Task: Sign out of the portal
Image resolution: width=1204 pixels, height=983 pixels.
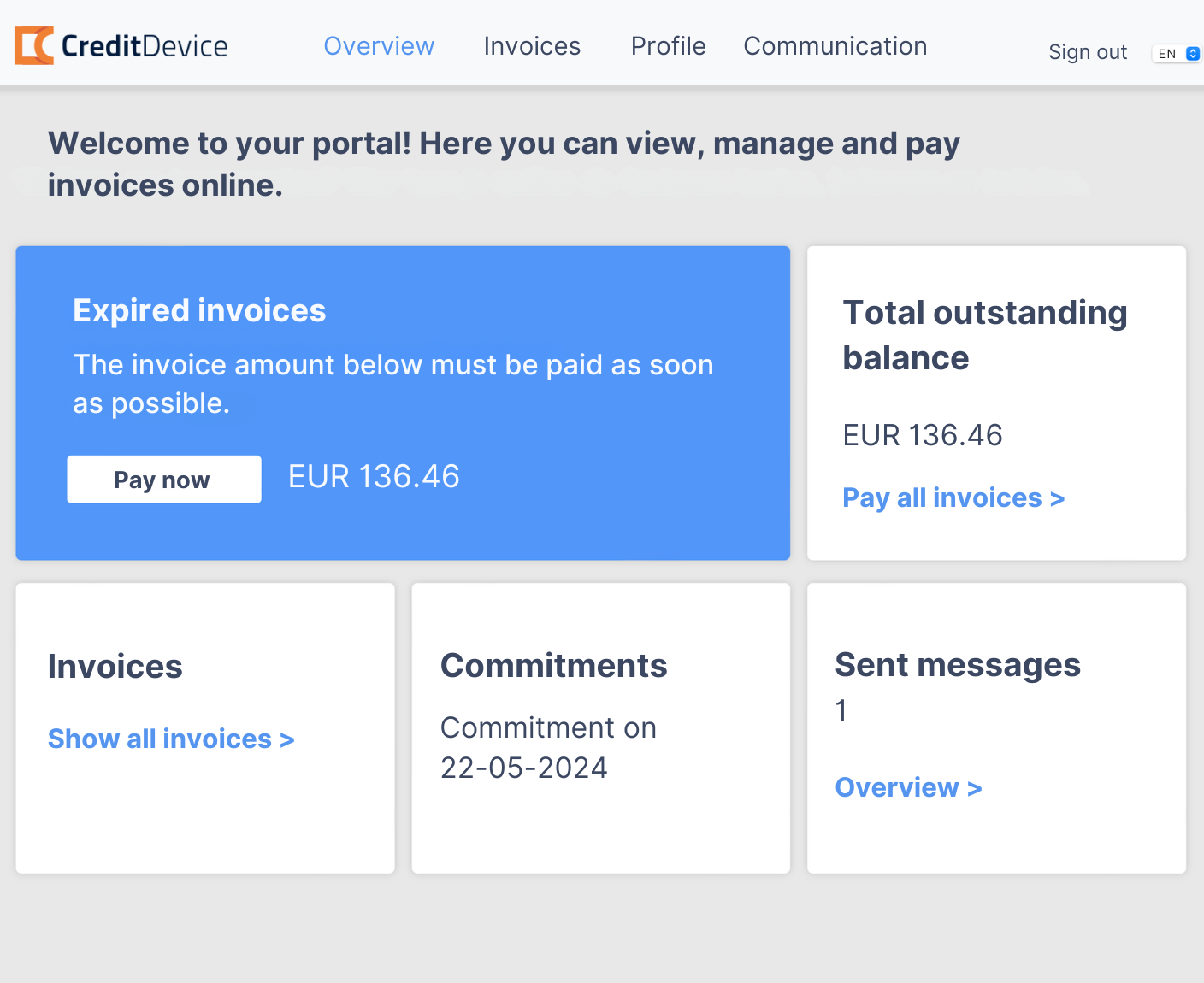Action: [x=1087, y=52]
